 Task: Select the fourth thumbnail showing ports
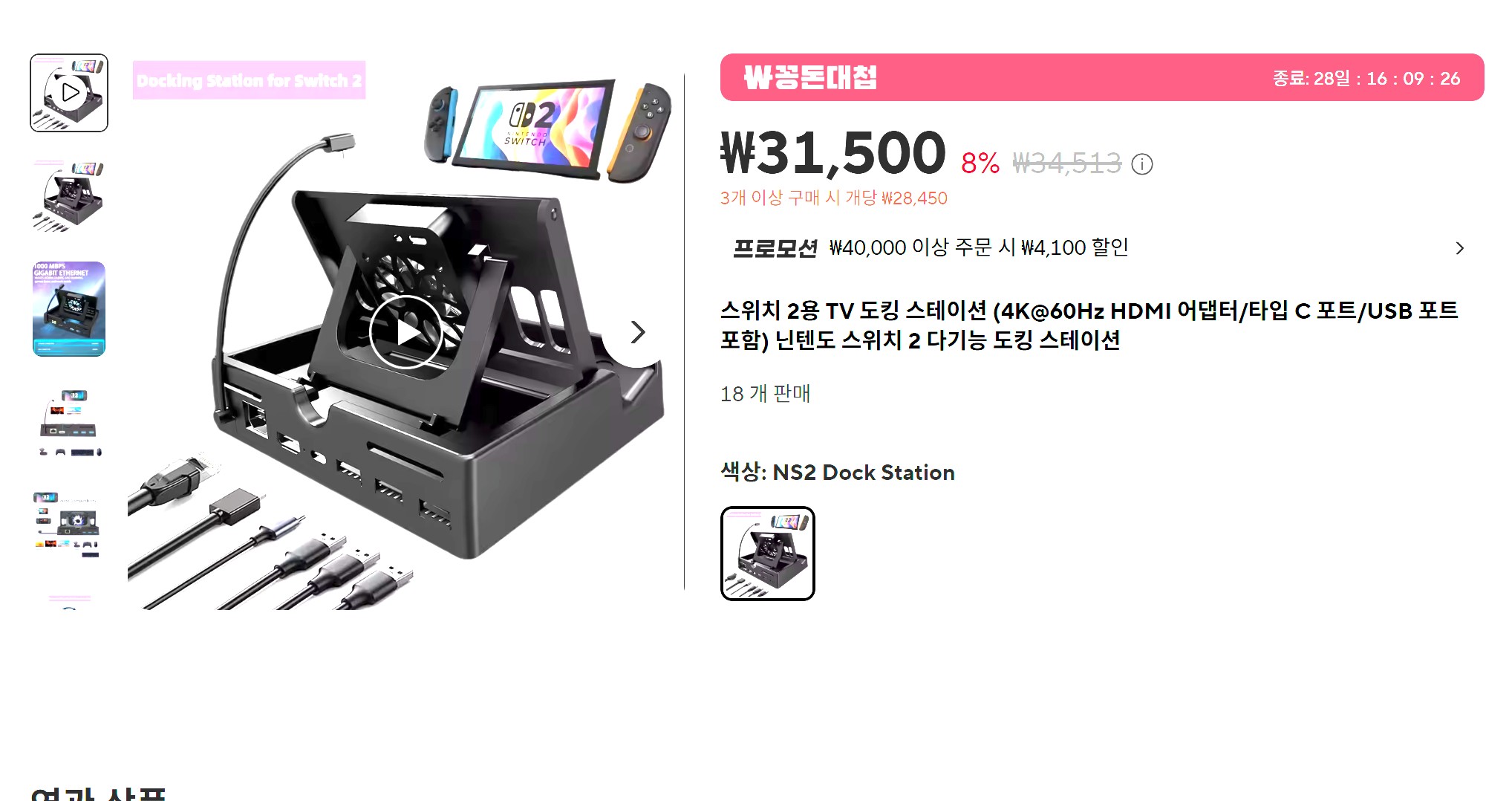coord(69,424)
